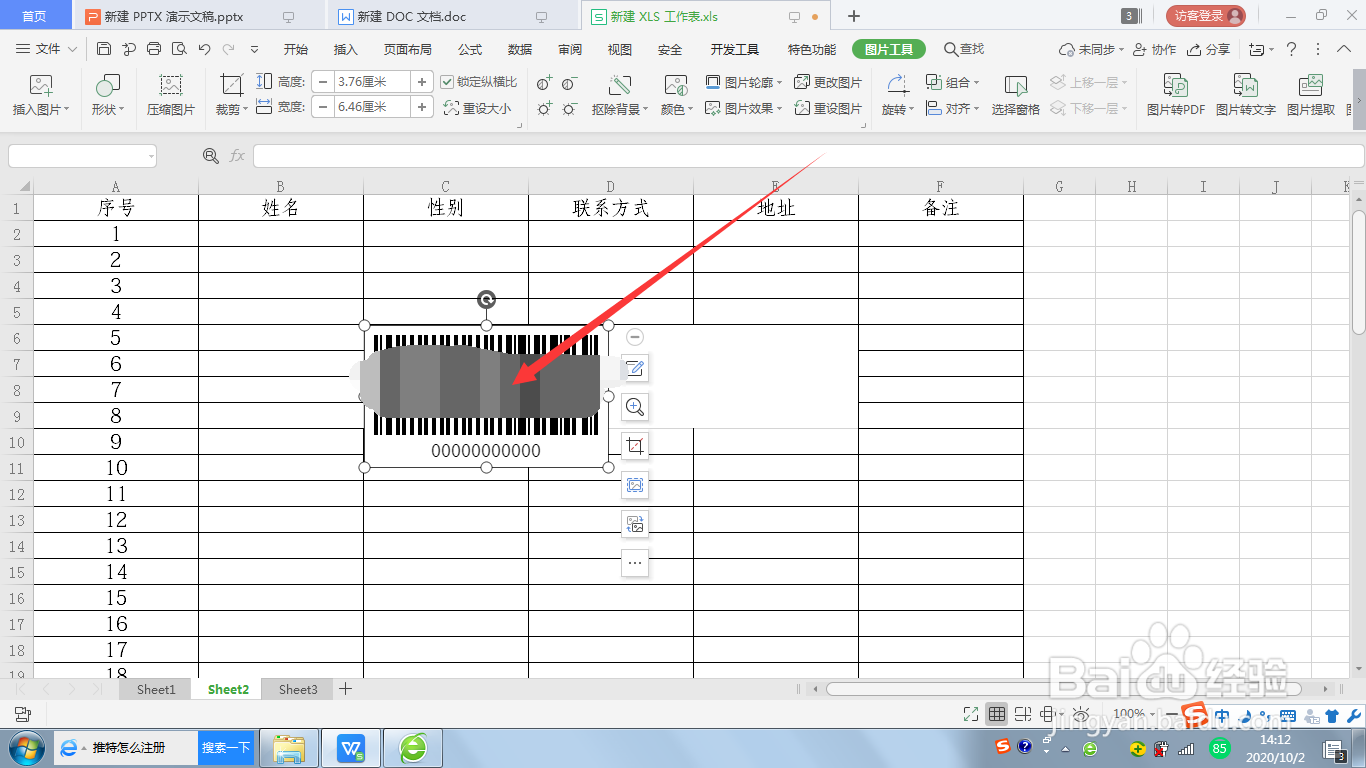
Task: Switch to Sheet3 tab
Action: [298, 689]
